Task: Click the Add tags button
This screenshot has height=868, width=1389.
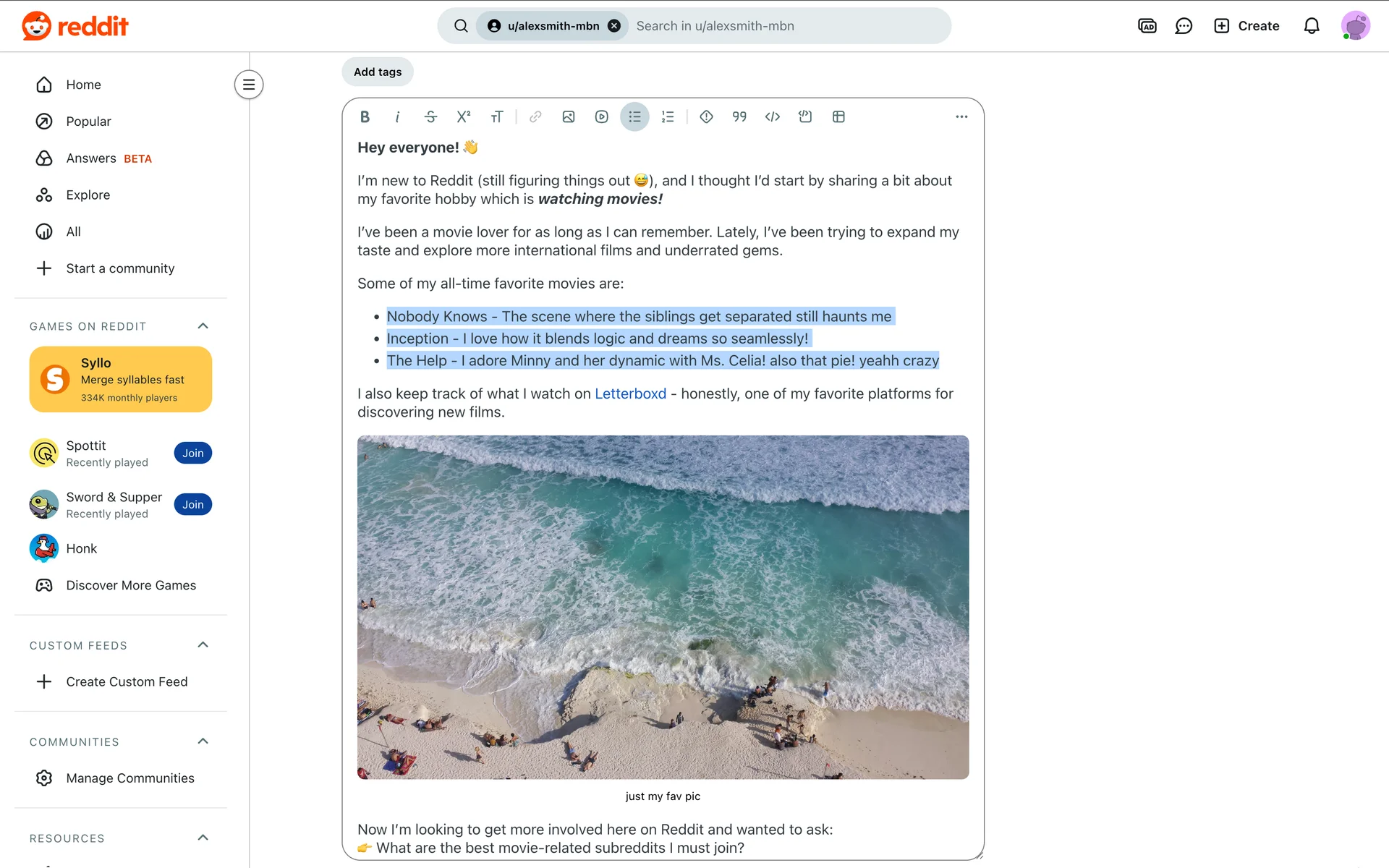Action: (378, 72)
